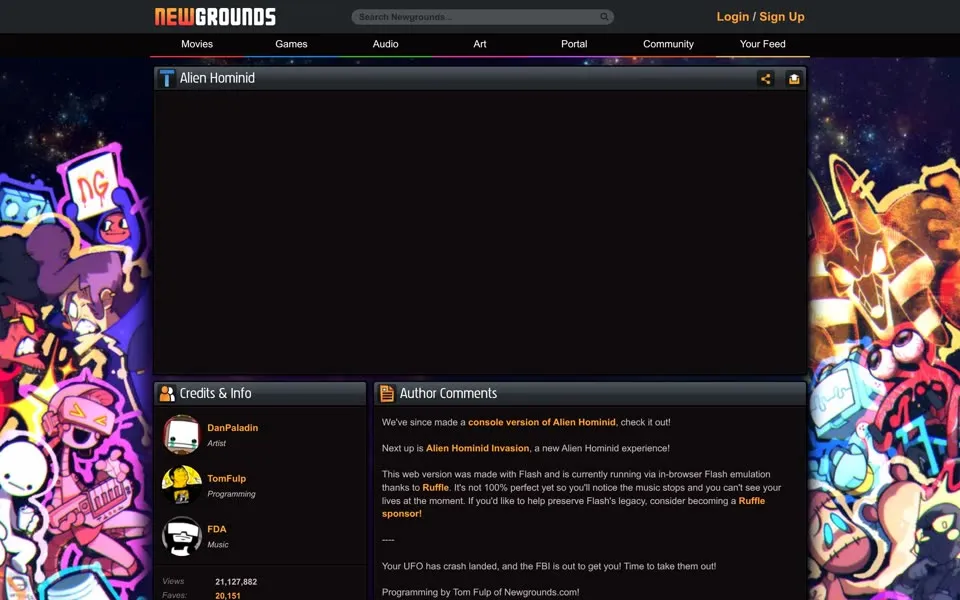Open the Community menu
This screenshot has width=960, height=600.
point(668,44)
